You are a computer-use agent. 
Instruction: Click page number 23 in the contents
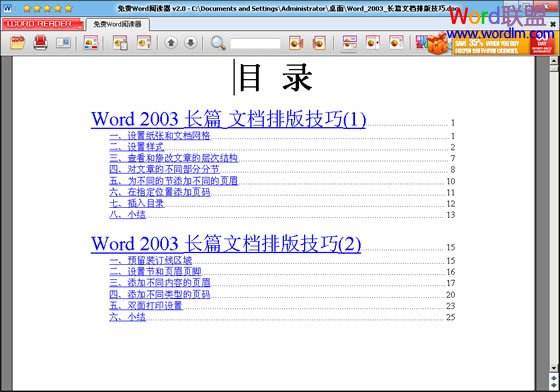pos(451,306)
